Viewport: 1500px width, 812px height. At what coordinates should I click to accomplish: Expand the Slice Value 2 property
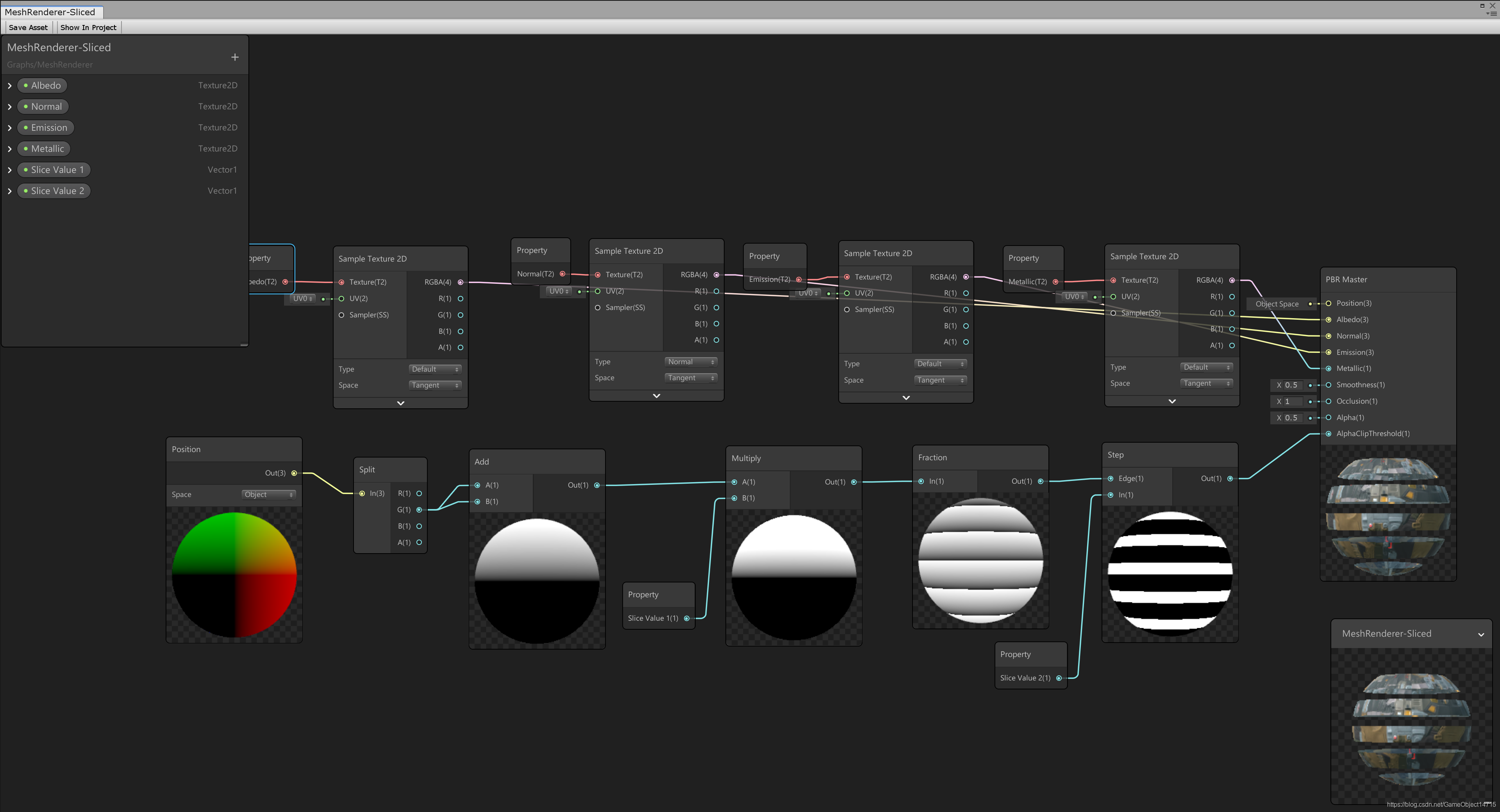pos(10,191)
